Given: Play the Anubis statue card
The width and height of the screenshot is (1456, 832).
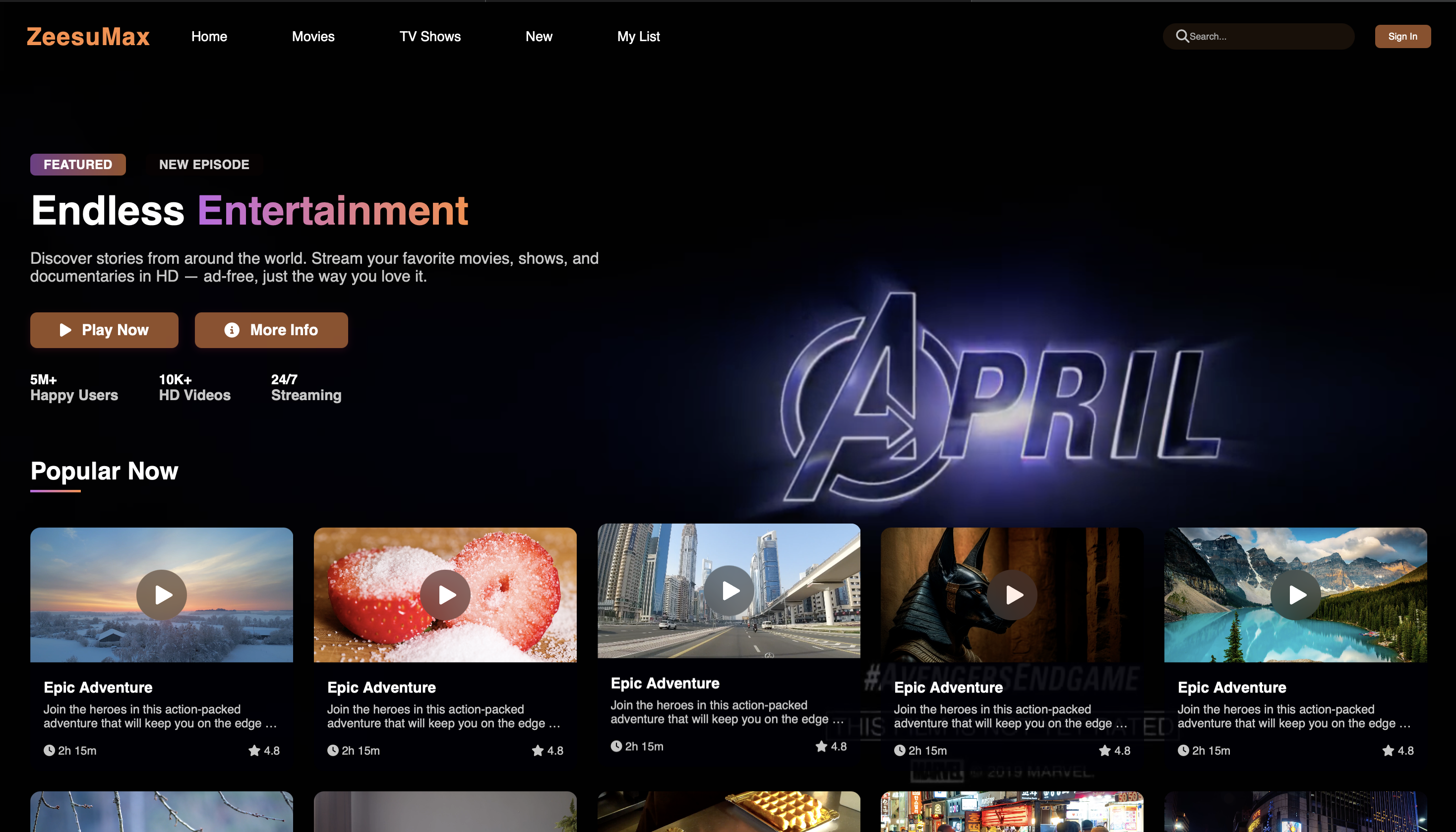Looking at the screenshot, I should (x=1012, y=595).
